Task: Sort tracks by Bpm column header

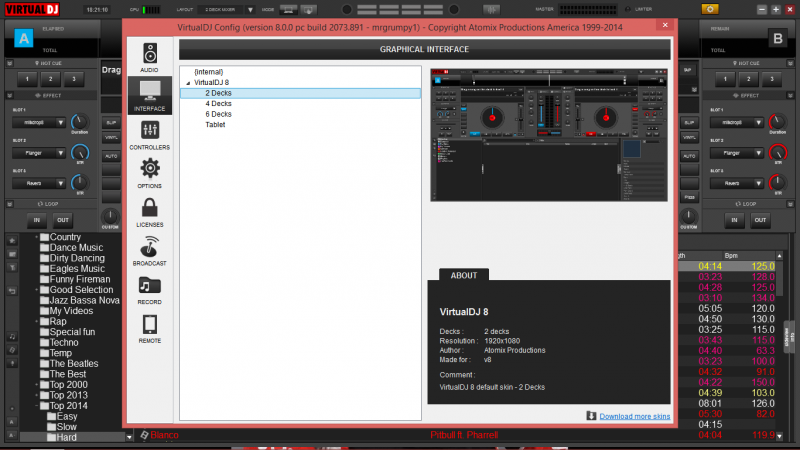Action: [x=731, y=256]
